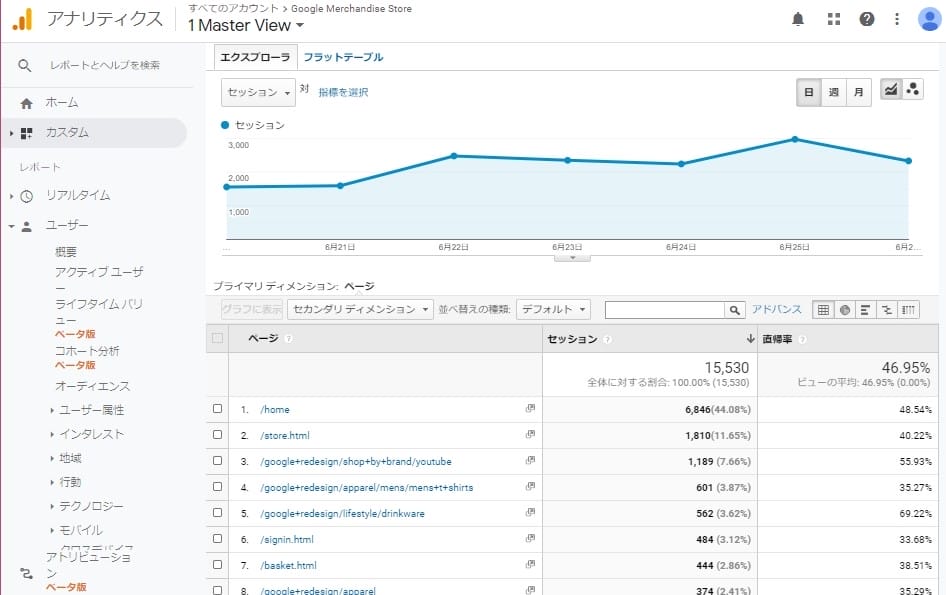Image resolution: width=946 pixels, height=595 pixels.
Task: Click the table filter search field
Action: pyautogui.click(x=664, y=310)
